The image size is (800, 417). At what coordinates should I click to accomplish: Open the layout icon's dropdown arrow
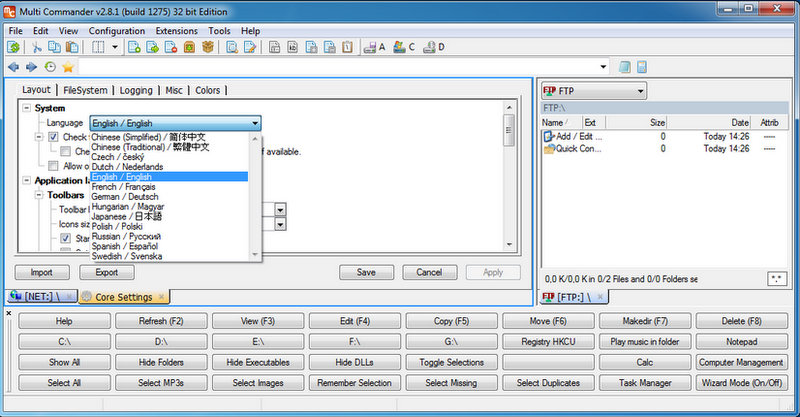click(115, 47)
